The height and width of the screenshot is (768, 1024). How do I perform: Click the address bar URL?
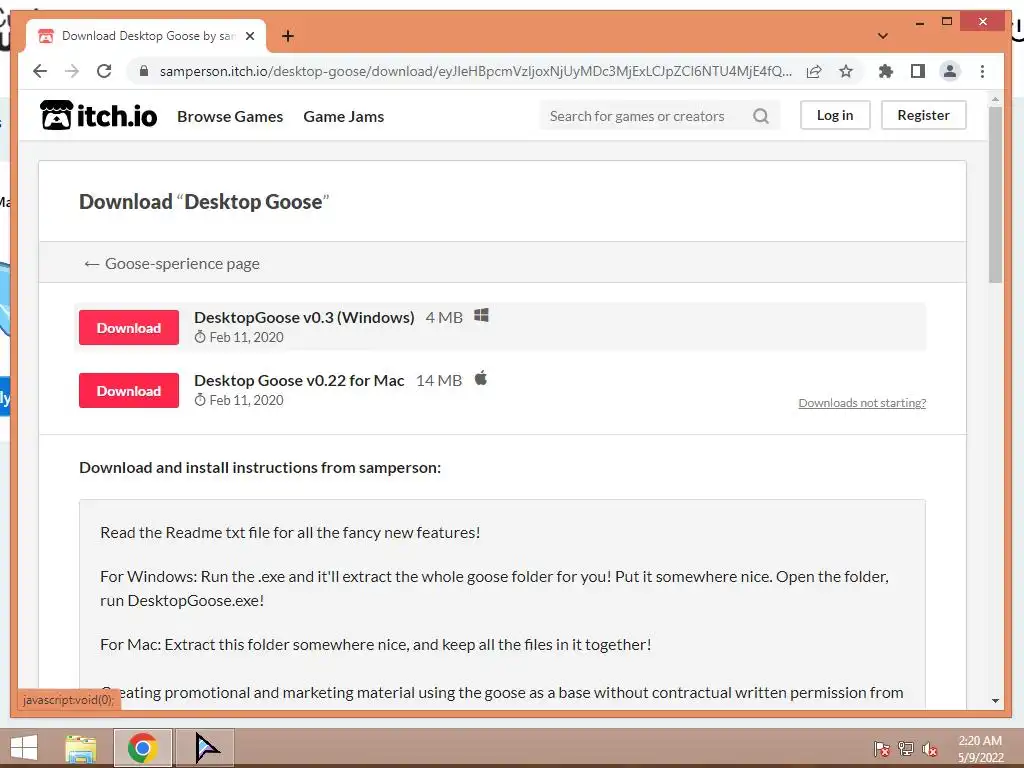coord(475,71)
